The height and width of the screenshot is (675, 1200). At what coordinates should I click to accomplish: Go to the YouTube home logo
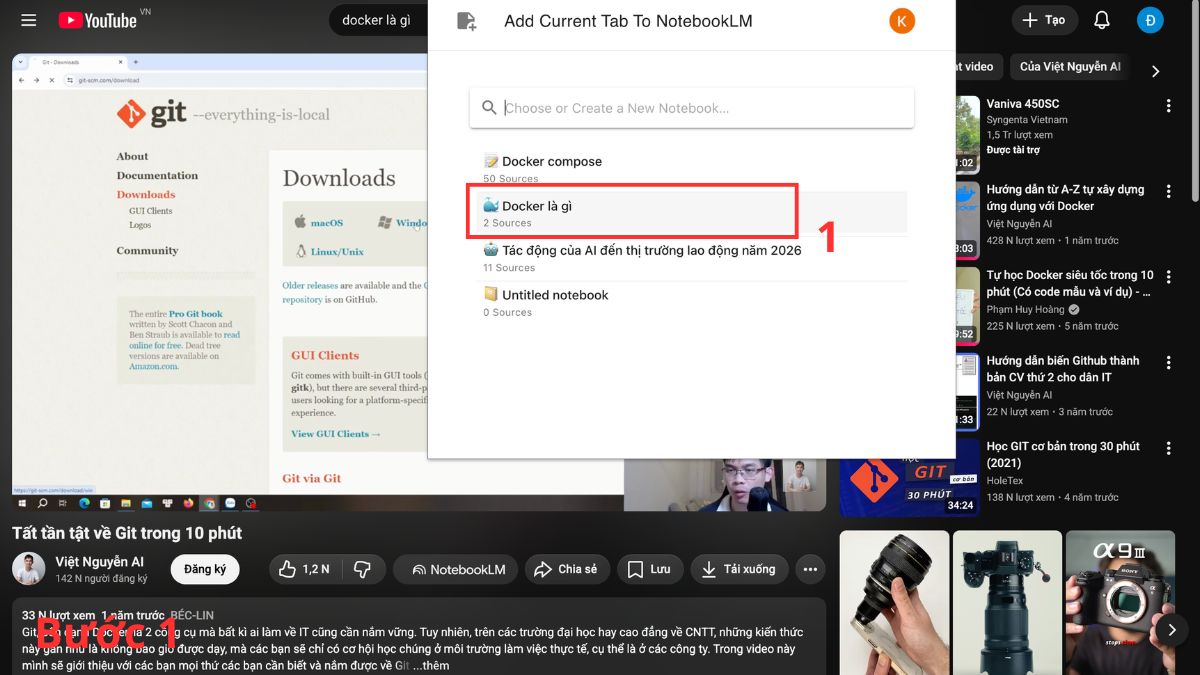[98, 20]
